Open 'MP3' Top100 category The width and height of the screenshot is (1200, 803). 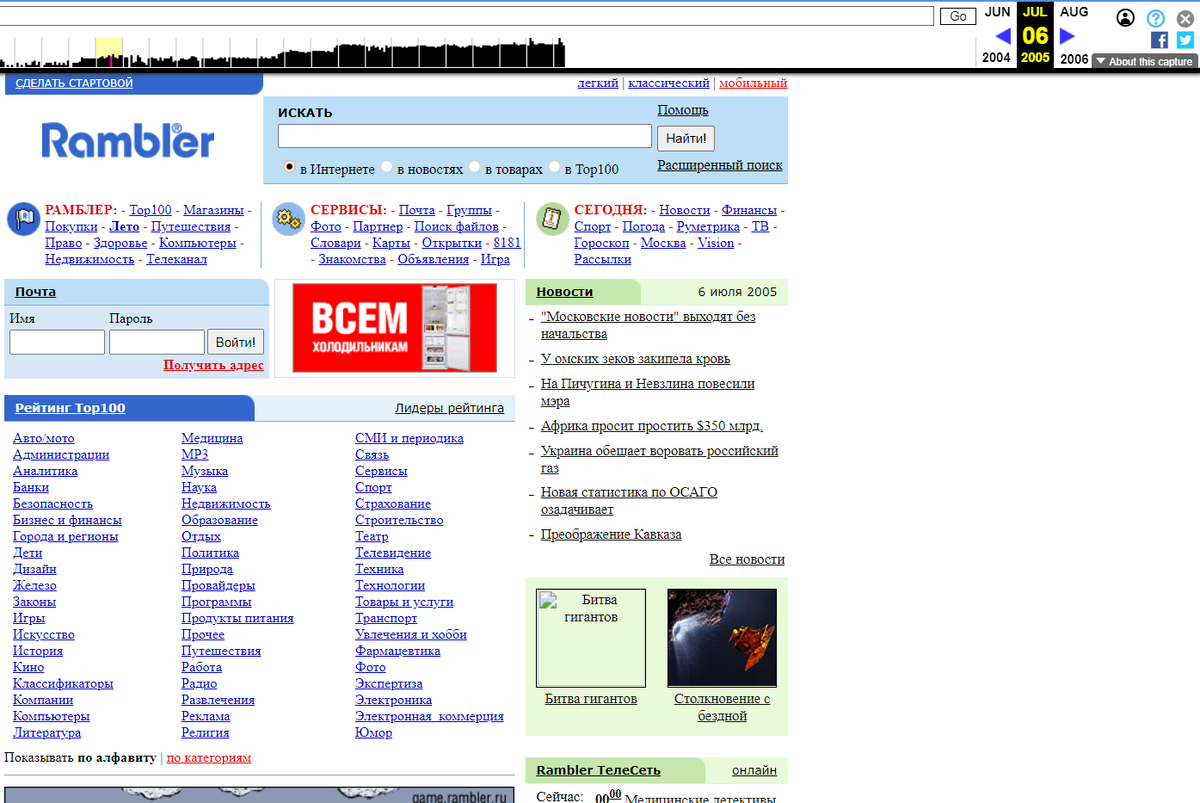coord(195,455)
